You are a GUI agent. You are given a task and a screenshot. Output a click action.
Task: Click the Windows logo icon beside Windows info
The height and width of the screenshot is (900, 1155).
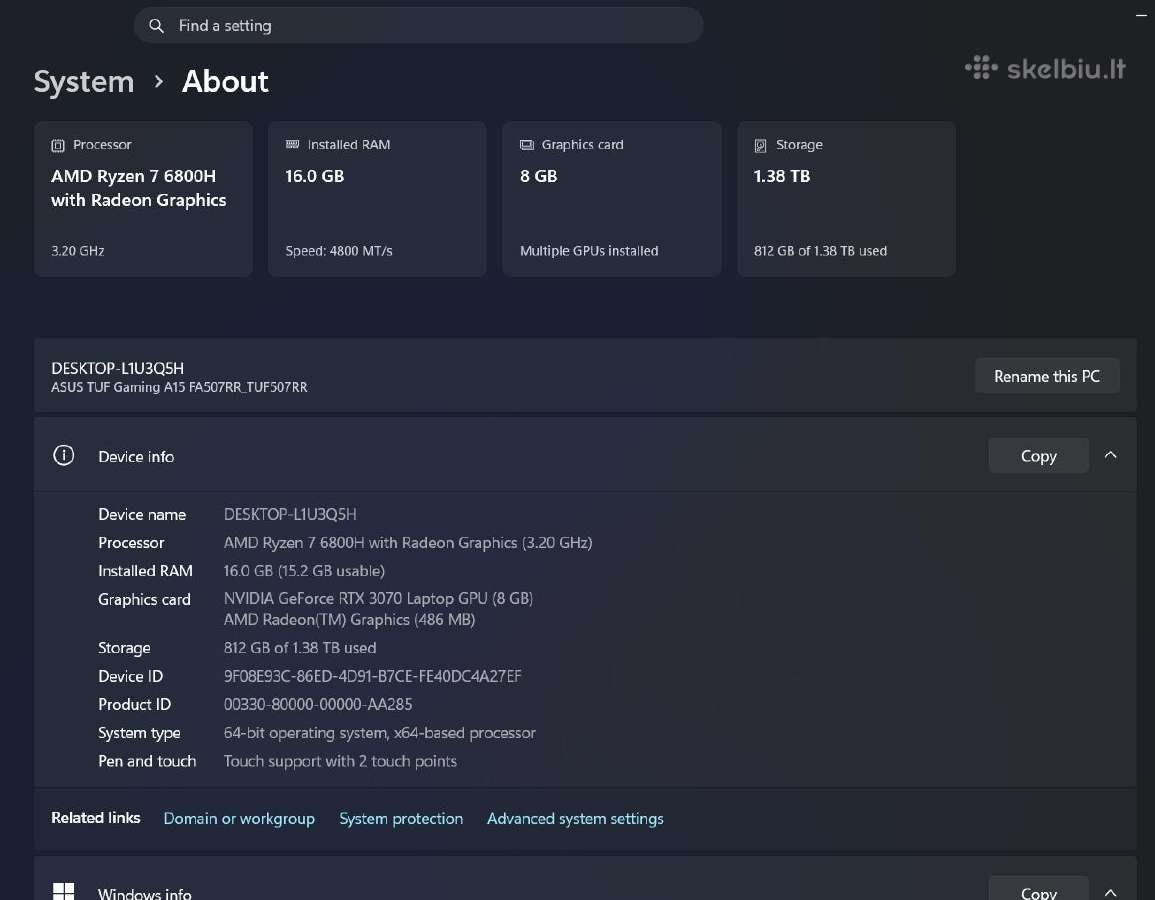pos(64,891)
